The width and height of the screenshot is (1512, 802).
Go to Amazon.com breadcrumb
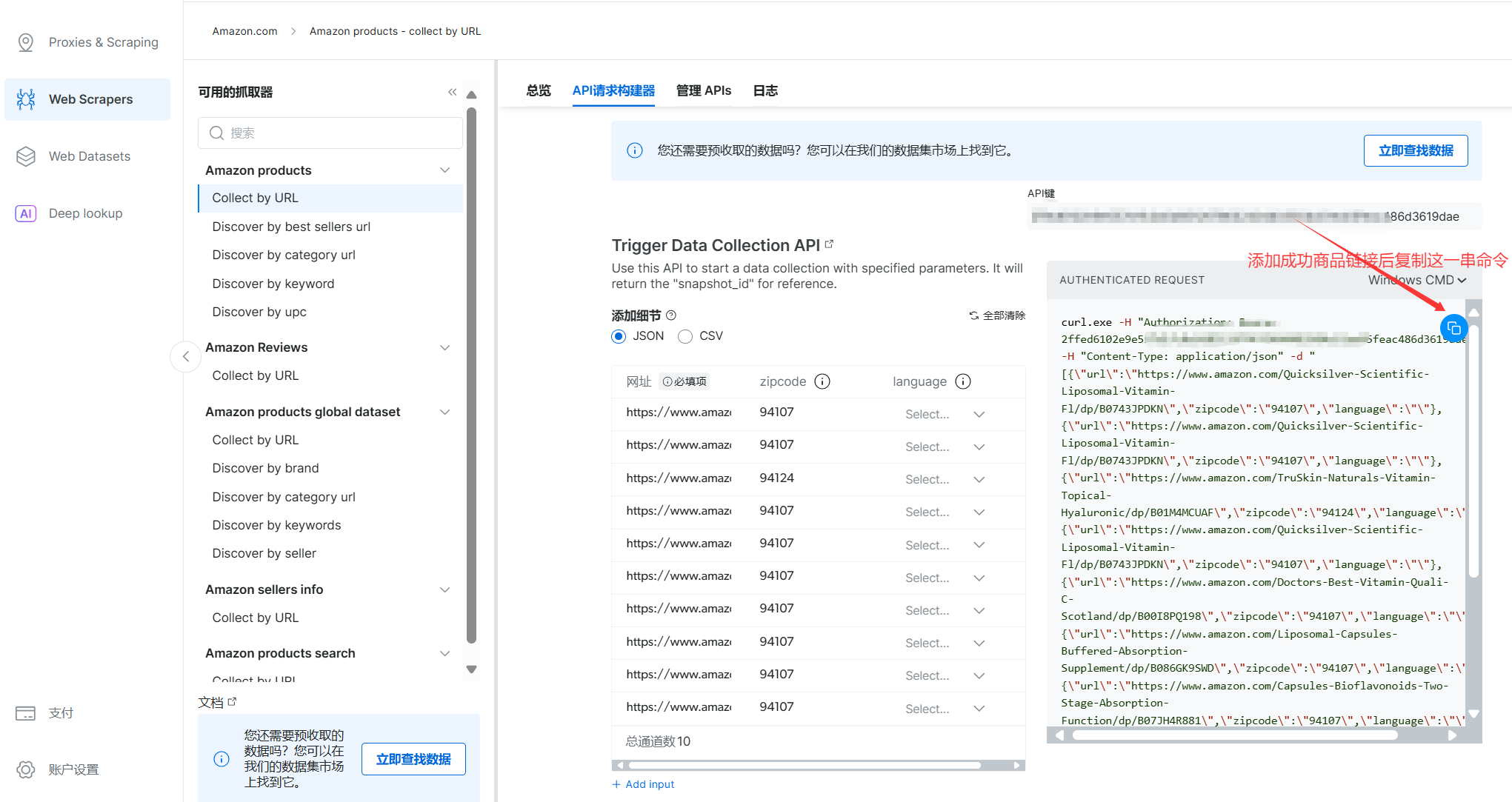(x=244, y=31)
